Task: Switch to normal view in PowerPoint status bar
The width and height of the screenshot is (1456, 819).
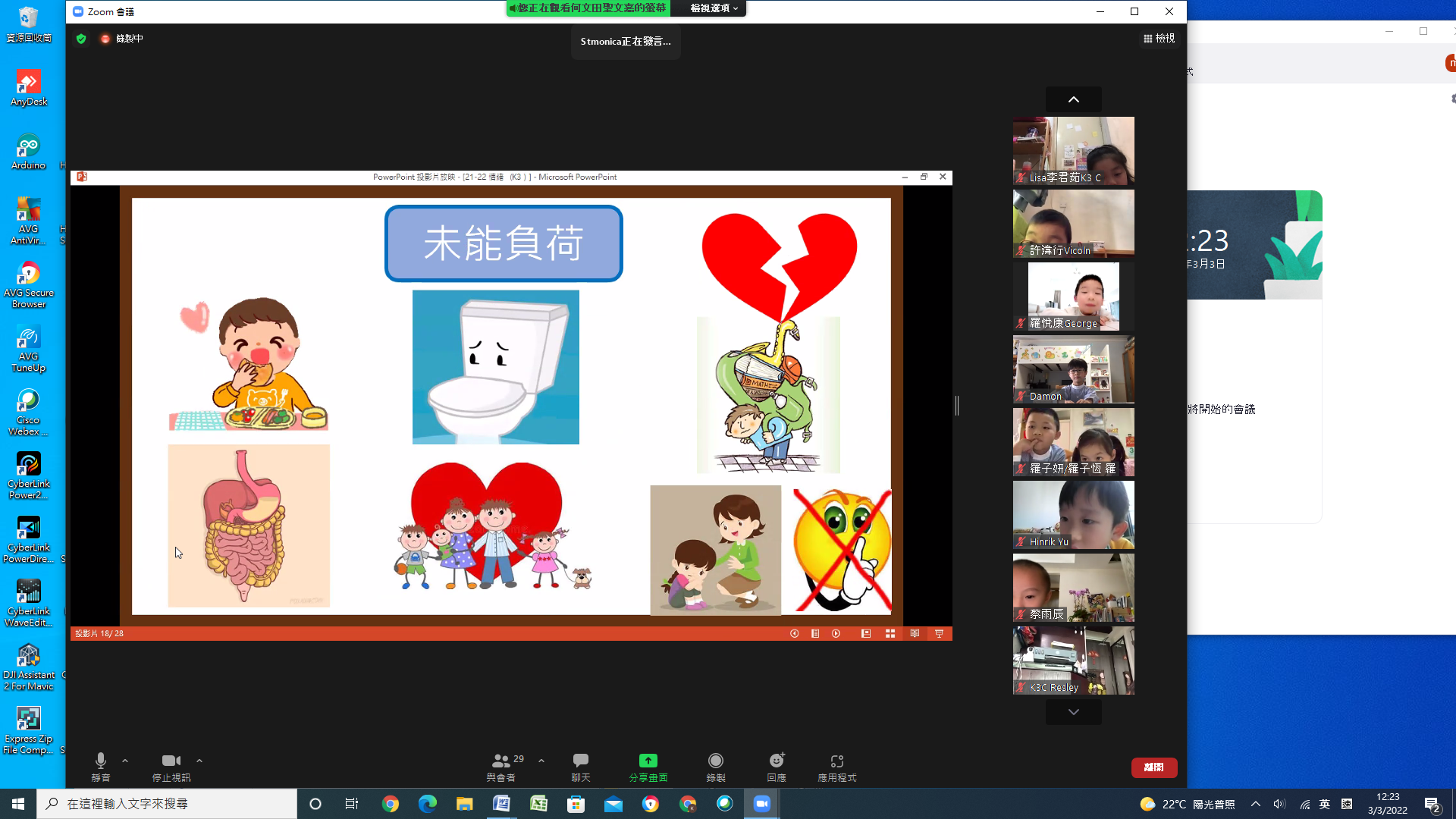Action: [x=866, y=634]
